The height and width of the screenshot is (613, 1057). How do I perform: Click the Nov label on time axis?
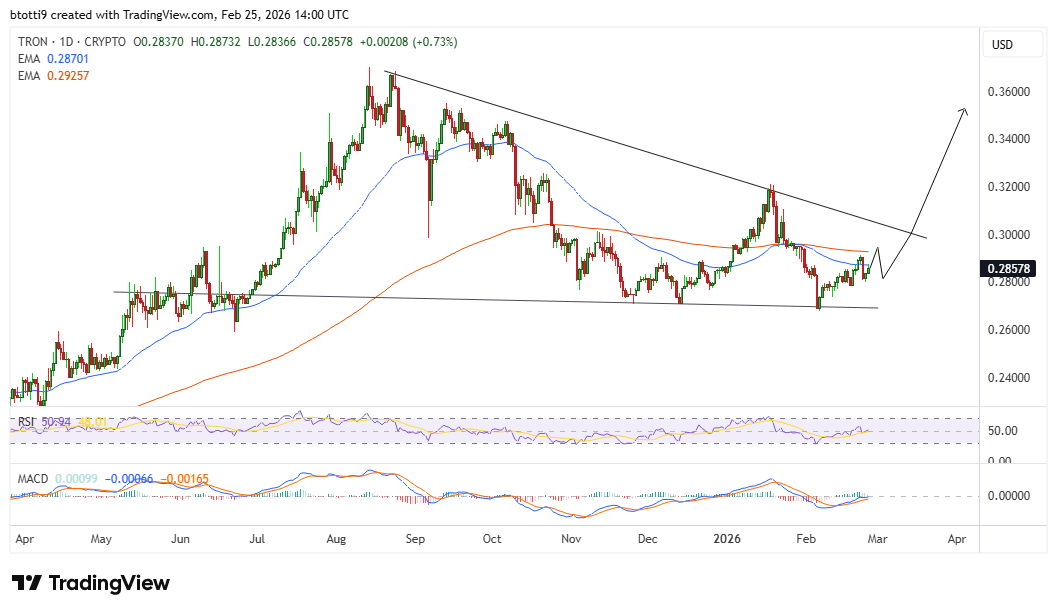(x=571, y=538)
